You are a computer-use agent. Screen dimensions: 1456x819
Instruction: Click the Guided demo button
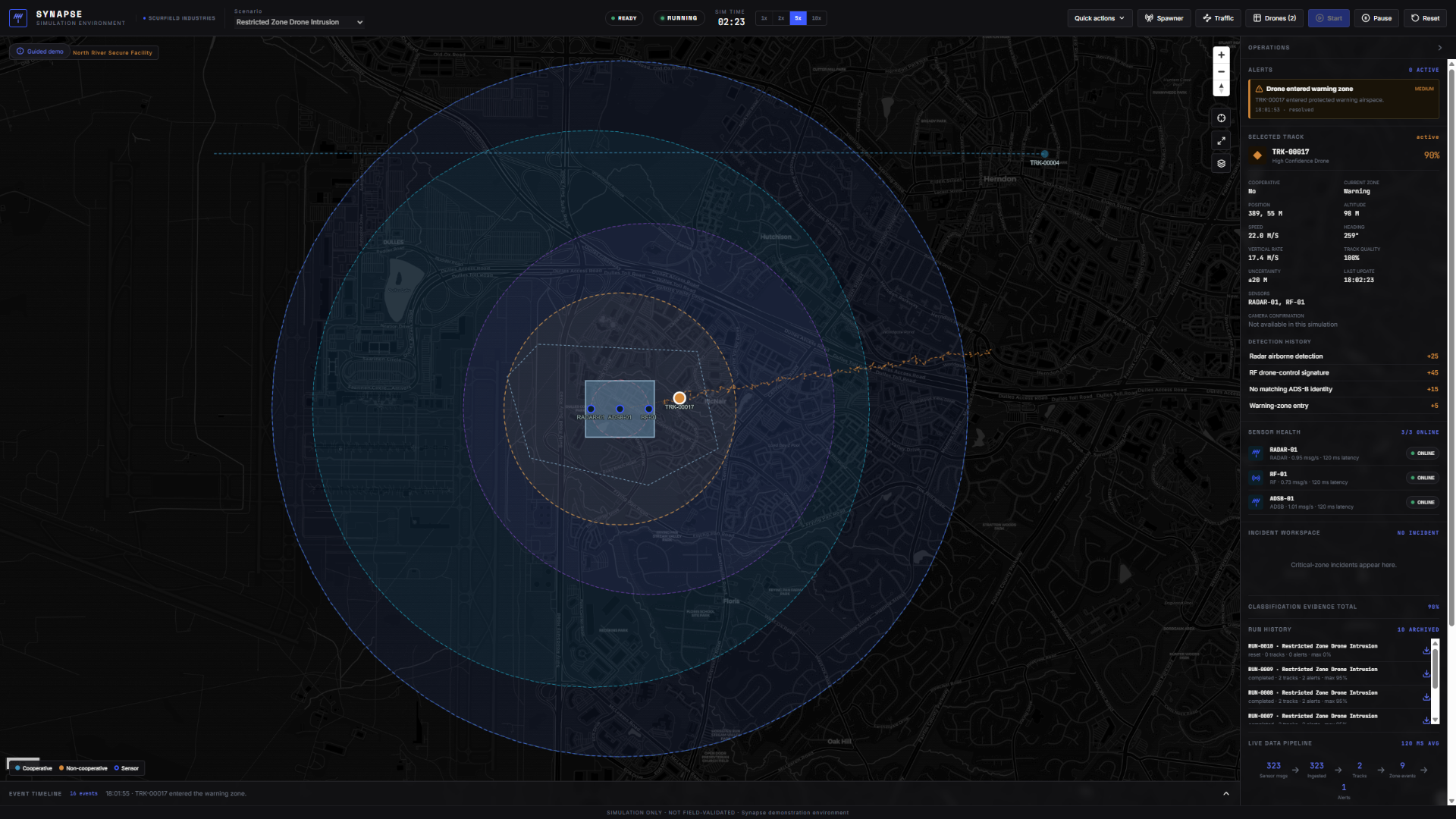pyautogui.click(x=39, y=52)
